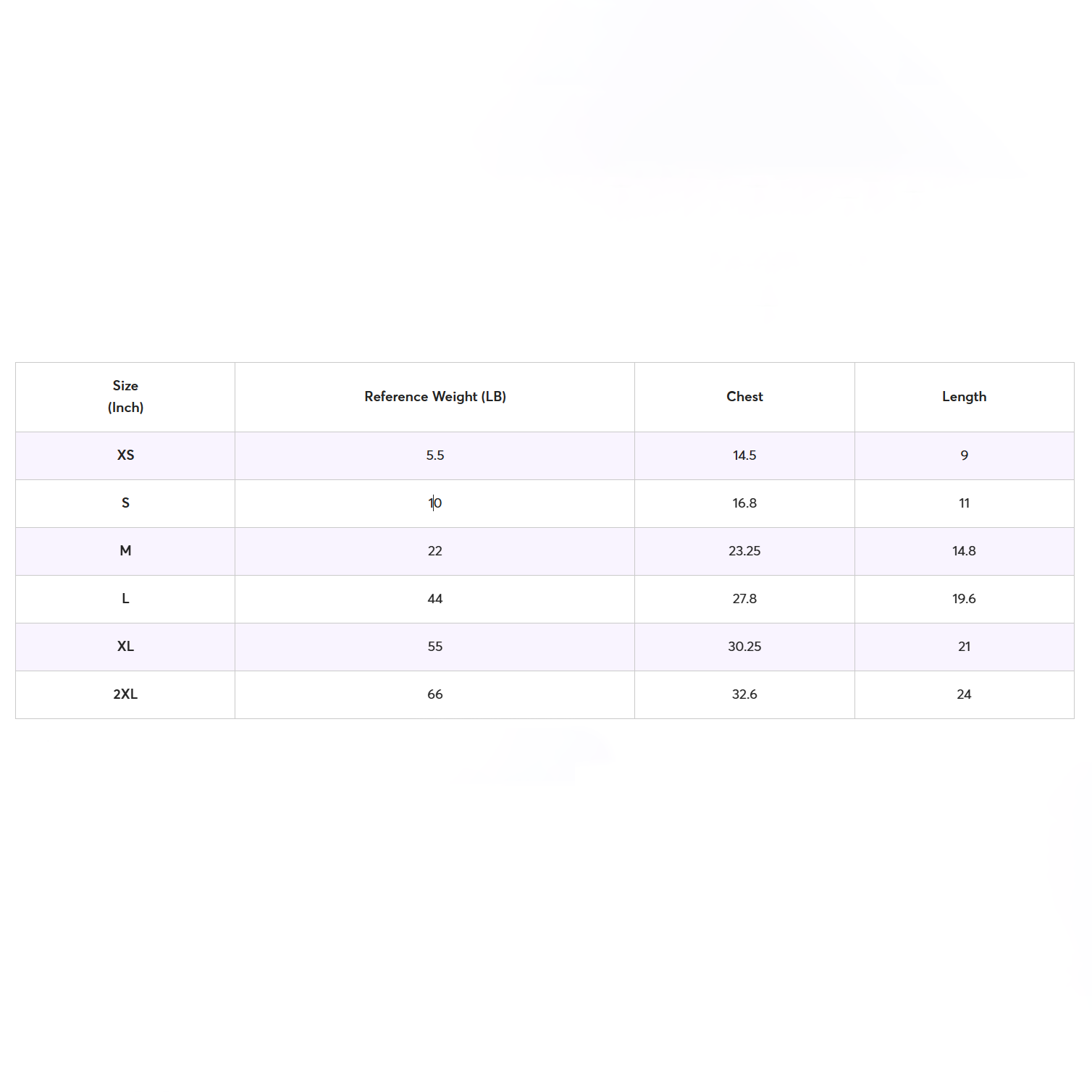Place cursor in the 10 weight cell
The image size is (1092, 1092).
click(x=435, y=503)
